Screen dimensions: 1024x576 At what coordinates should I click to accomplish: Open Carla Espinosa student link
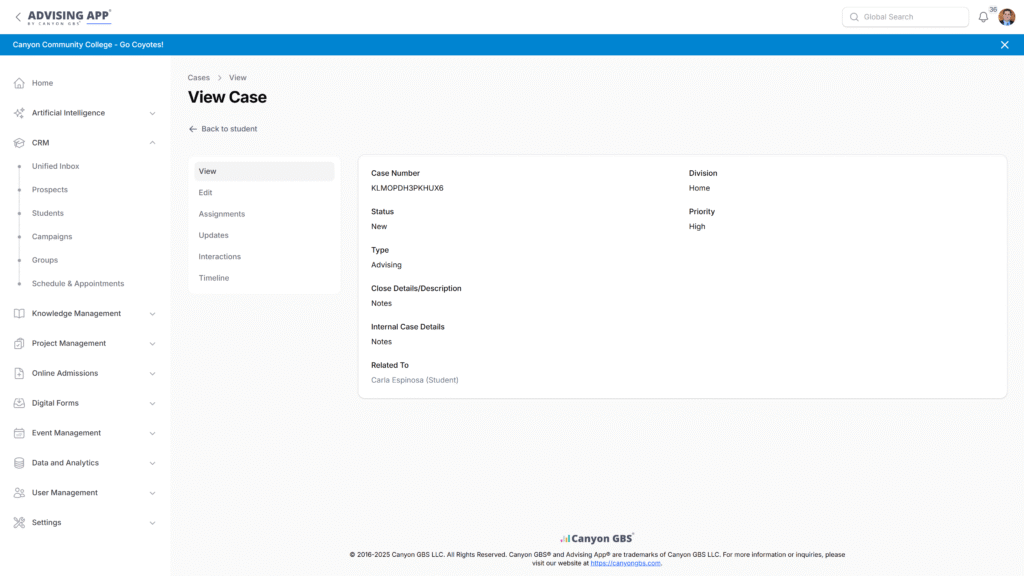[414, 380]
